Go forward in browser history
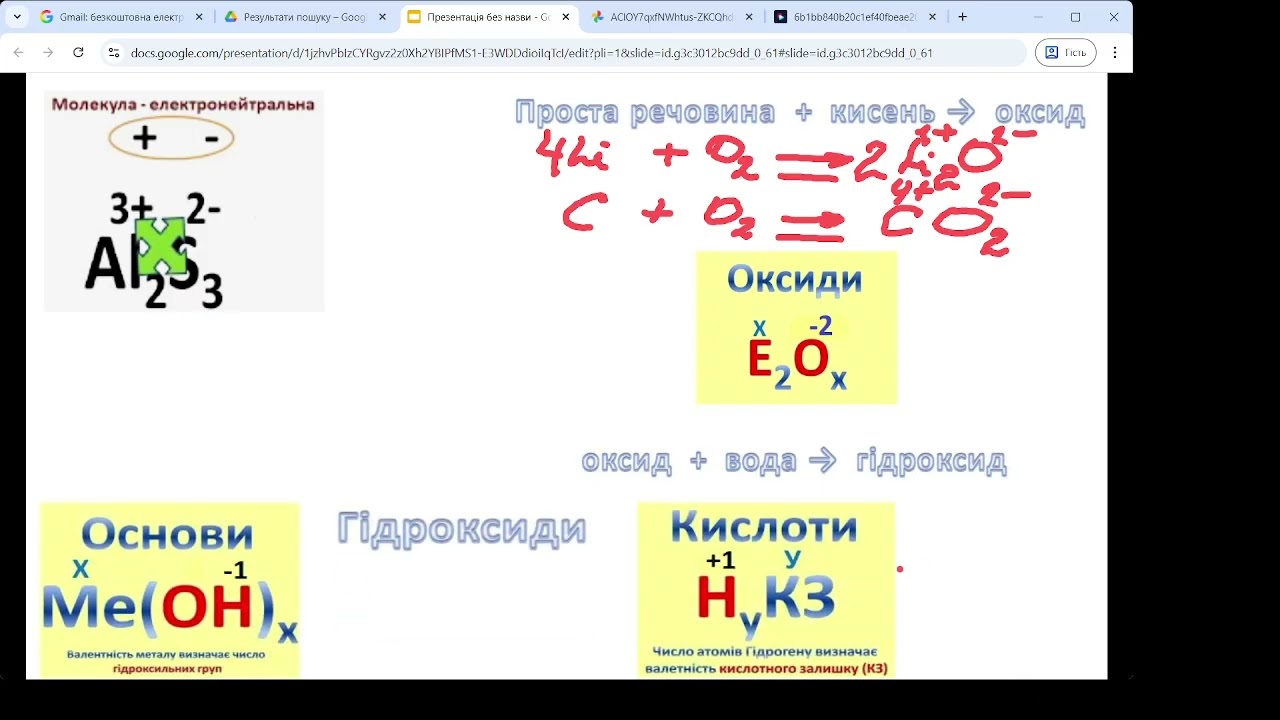The width and height of the screenshot is (1280, 720). 48,52
